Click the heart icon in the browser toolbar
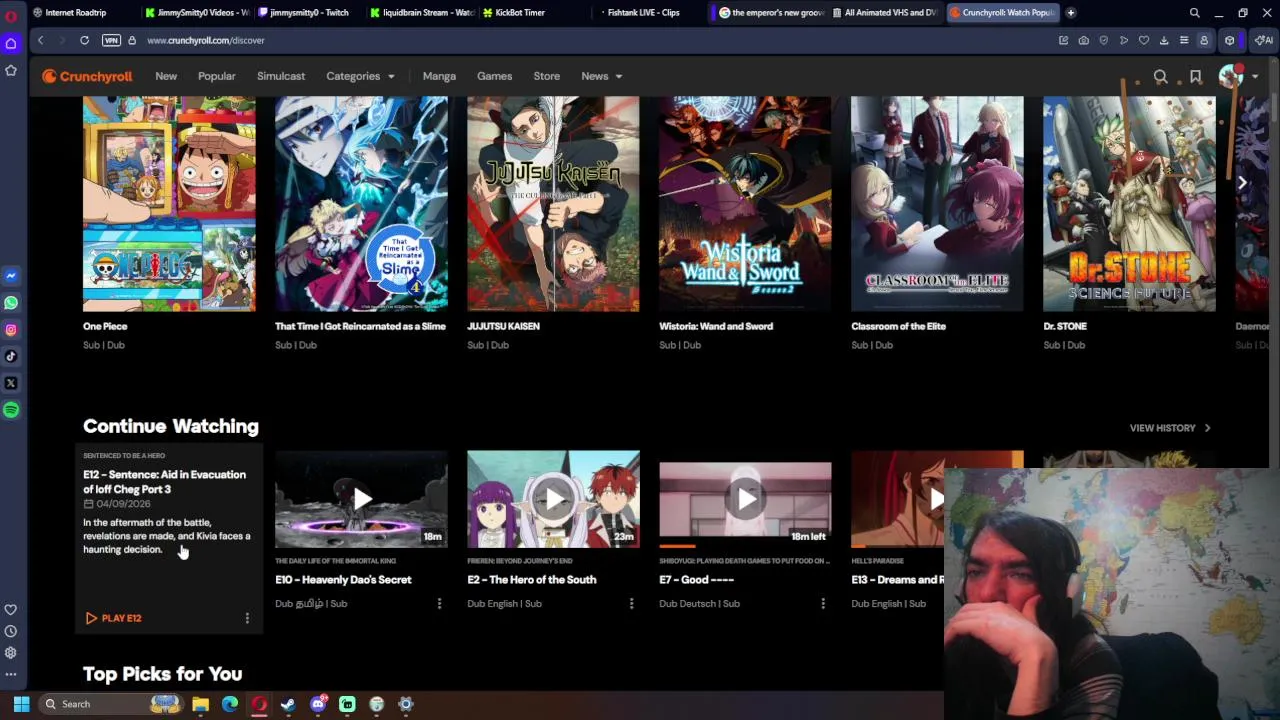This screenshot has height=720, width=1280. 1144,40
